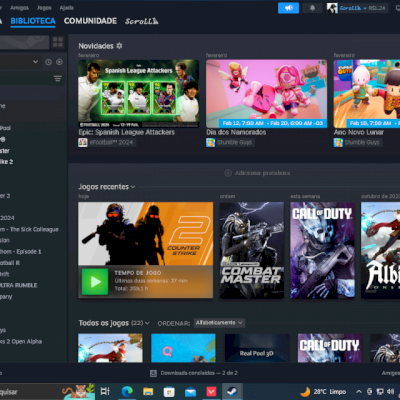
Task: Open library advanced filter icon
Action: click(x=58, y=79)
